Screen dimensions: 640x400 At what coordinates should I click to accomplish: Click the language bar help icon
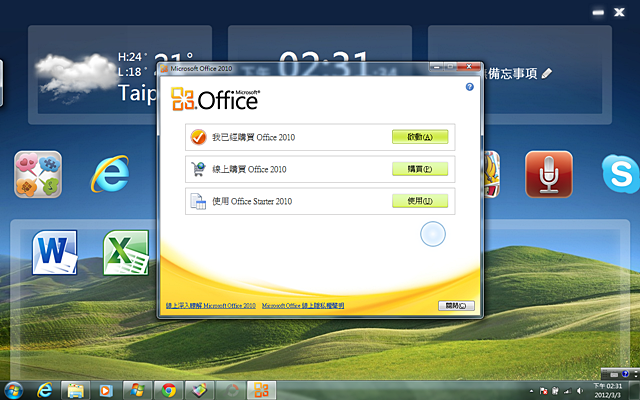(x=625, y=374)
